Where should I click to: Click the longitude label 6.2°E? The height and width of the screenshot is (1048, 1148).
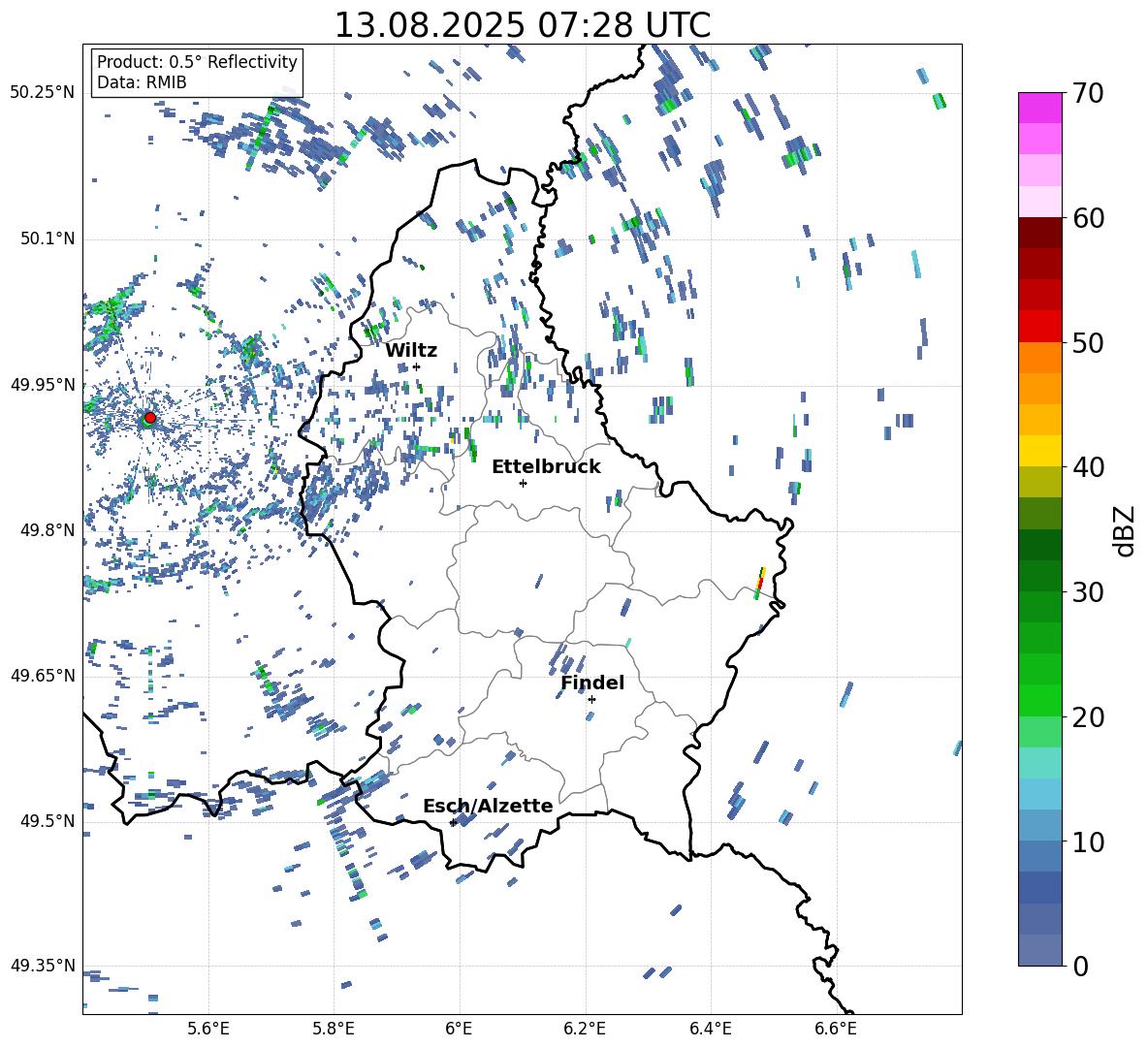point(585,1029)
